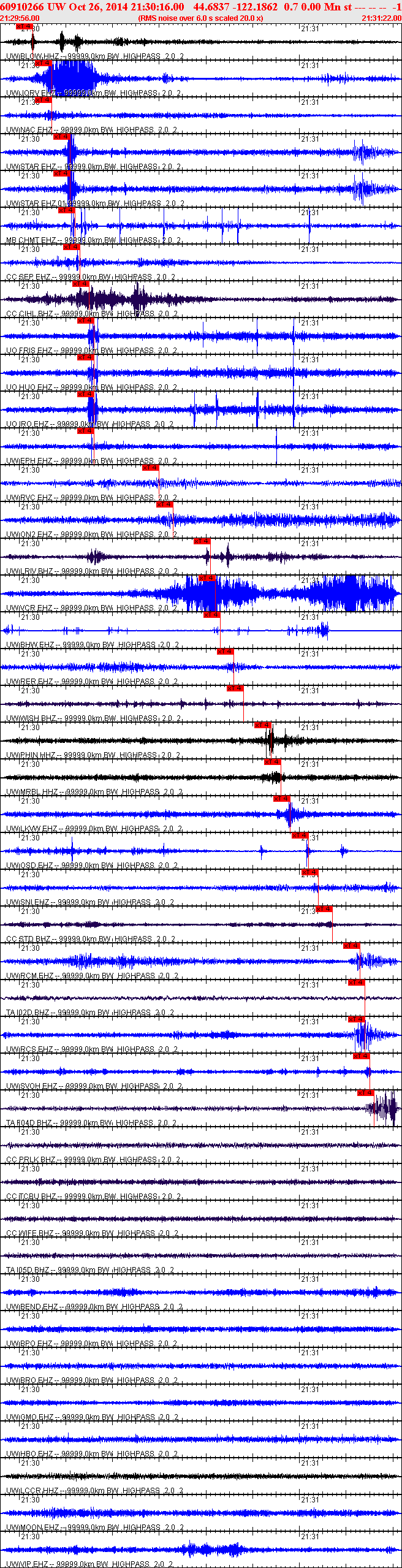Select the red pick marker on JORV EHZ trace

tap(44, 63)
